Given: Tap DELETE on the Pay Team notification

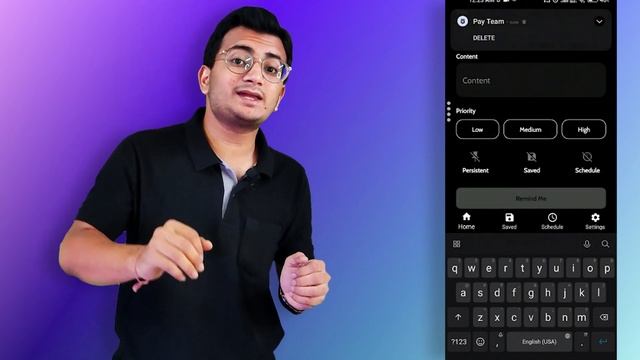Looking at the screenshot, I should pos(484,38).
